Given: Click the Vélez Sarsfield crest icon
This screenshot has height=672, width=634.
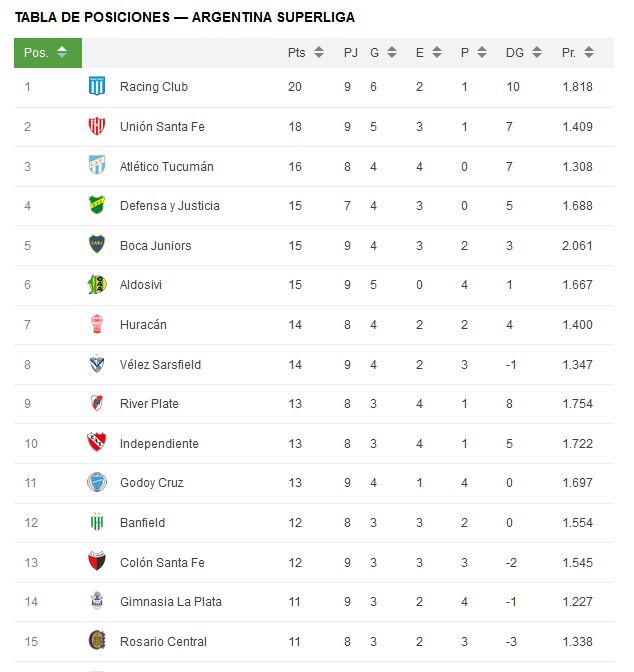Looking at the screenshot, I should coord(96,364).
